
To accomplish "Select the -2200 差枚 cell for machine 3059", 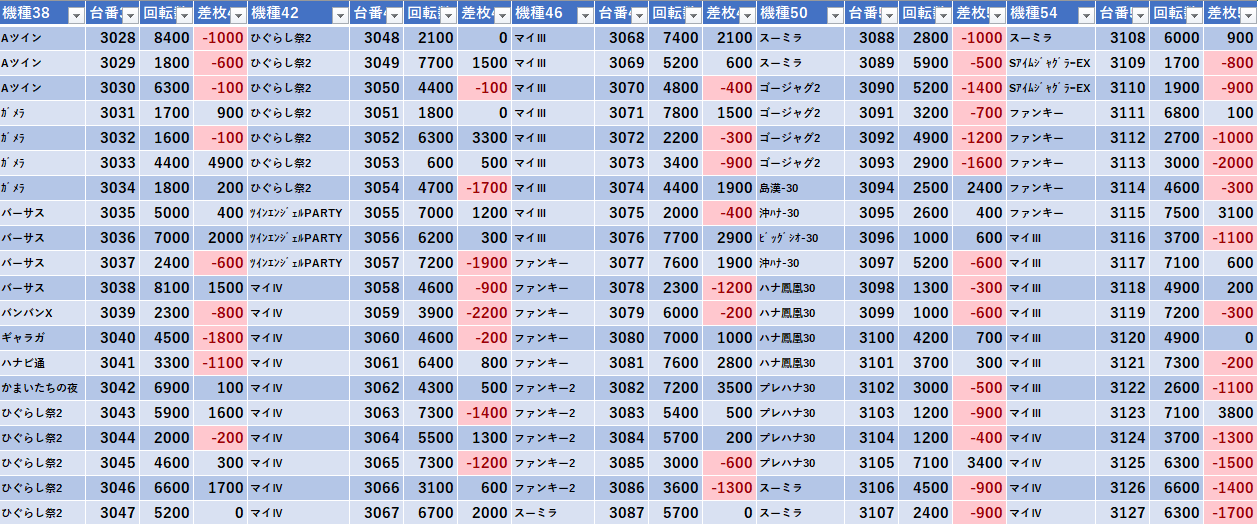I will (x=484, y=313).
